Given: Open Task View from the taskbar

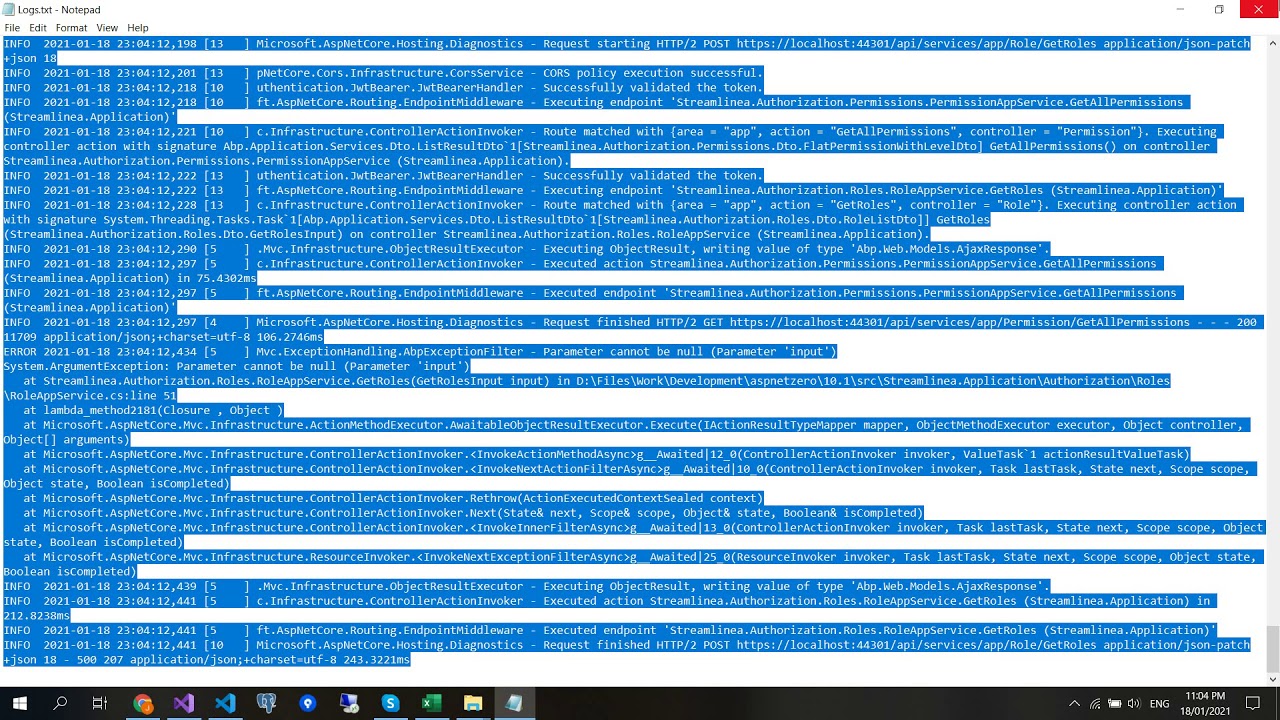Looking at the screenshot, I should tap(100, 703).
